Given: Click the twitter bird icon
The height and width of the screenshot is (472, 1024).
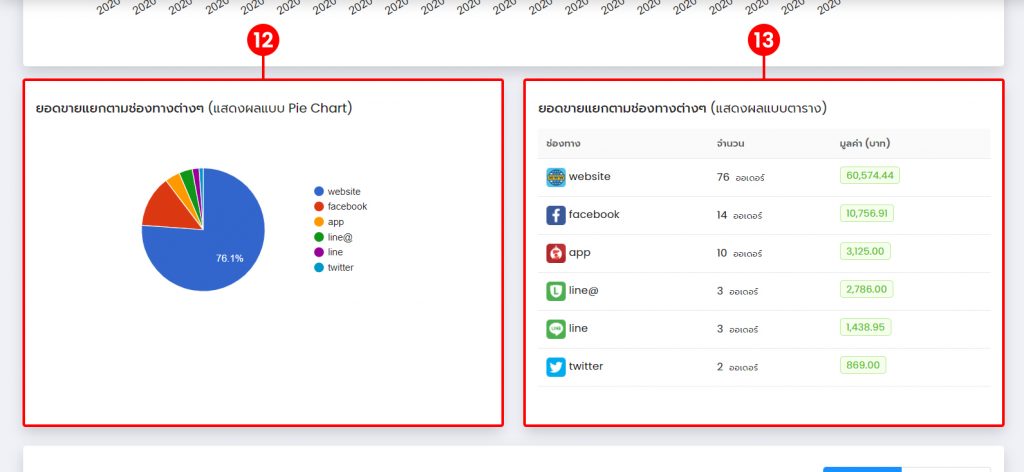Looking at the screenshot, I should 556,366.
